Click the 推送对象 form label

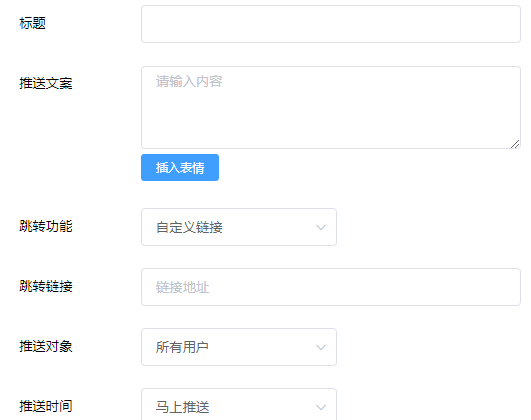tap(46, 346)
